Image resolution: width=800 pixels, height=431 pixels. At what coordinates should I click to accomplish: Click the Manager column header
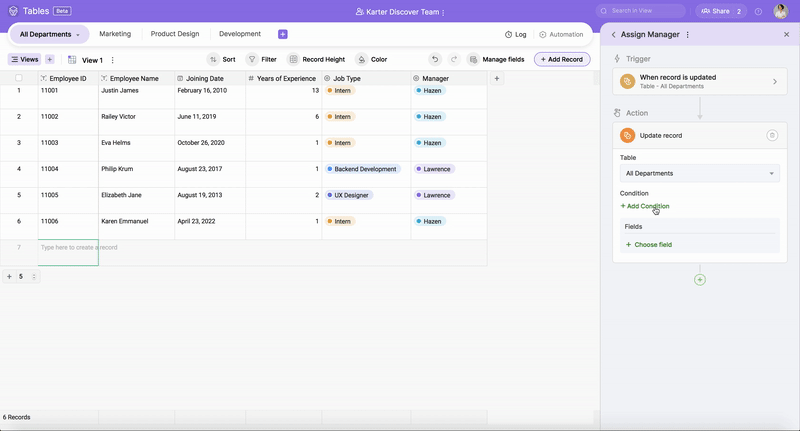449,79
